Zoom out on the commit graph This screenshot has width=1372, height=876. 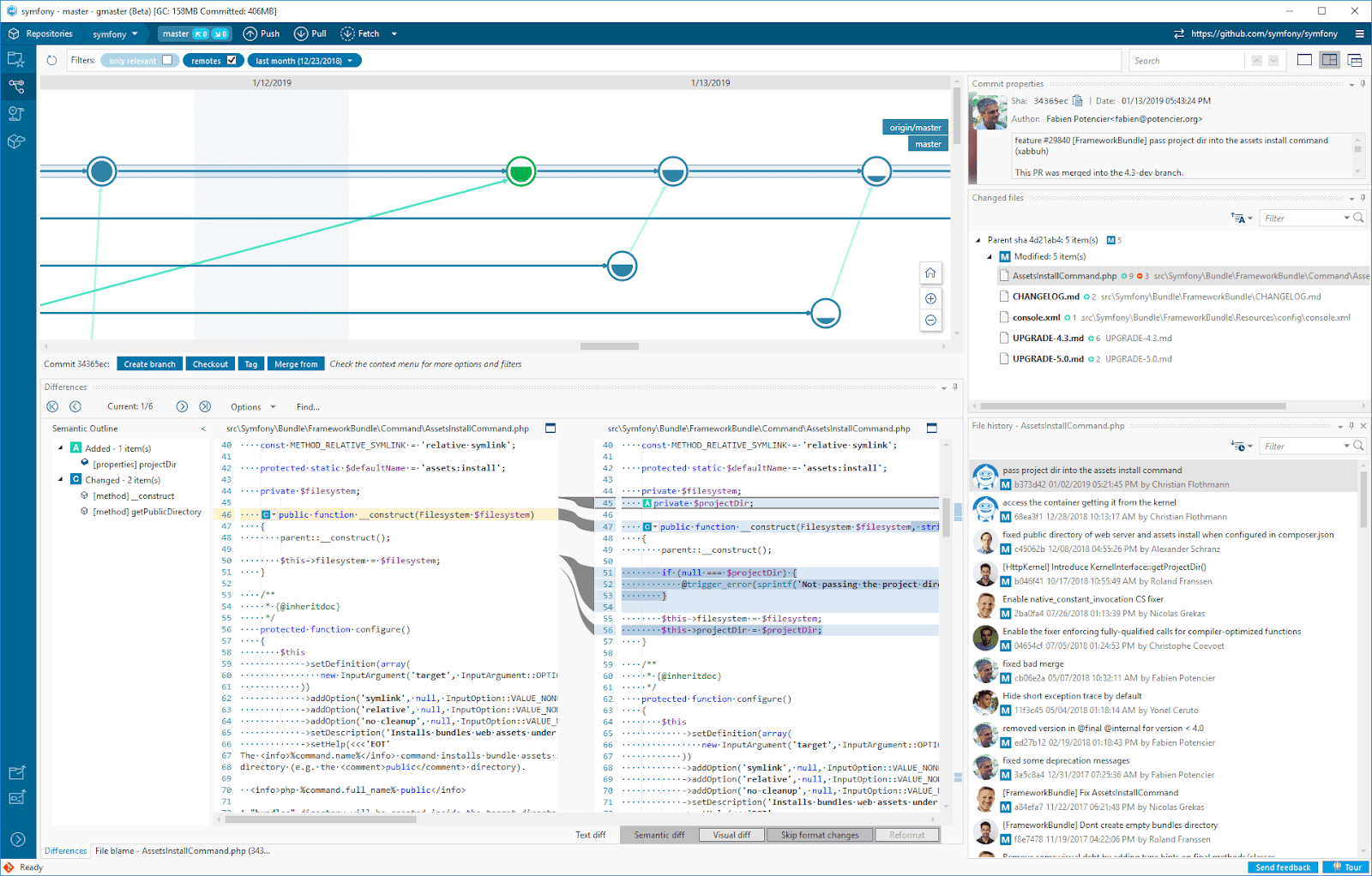tap(930, 320)
